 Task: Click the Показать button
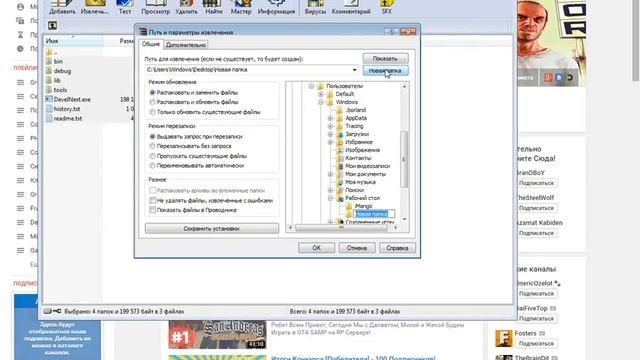pos(385,58)
